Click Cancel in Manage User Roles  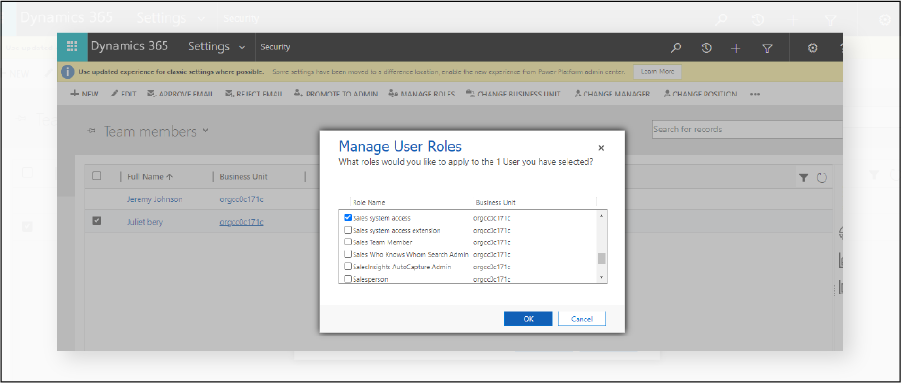582,319
